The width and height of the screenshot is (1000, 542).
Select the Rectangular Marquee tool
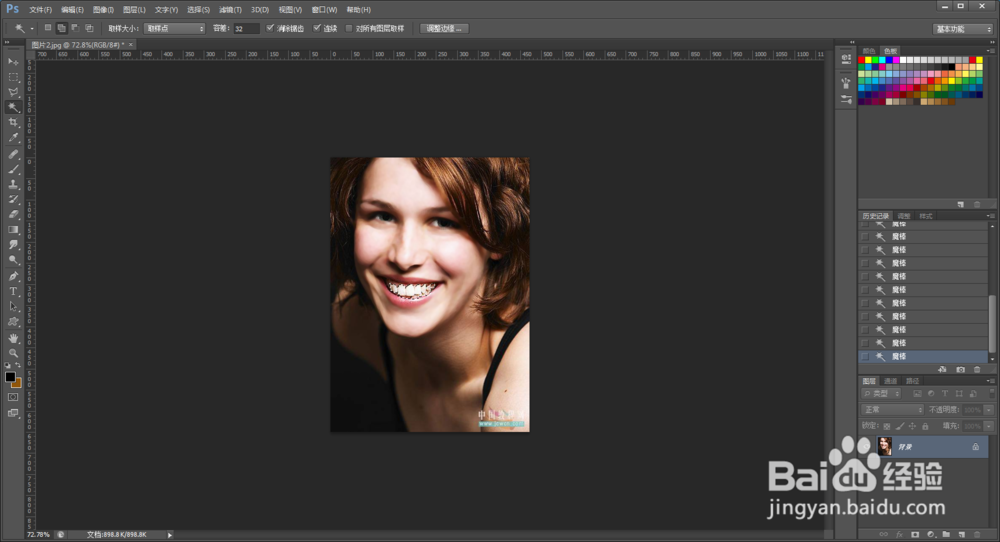pos(13,77)
